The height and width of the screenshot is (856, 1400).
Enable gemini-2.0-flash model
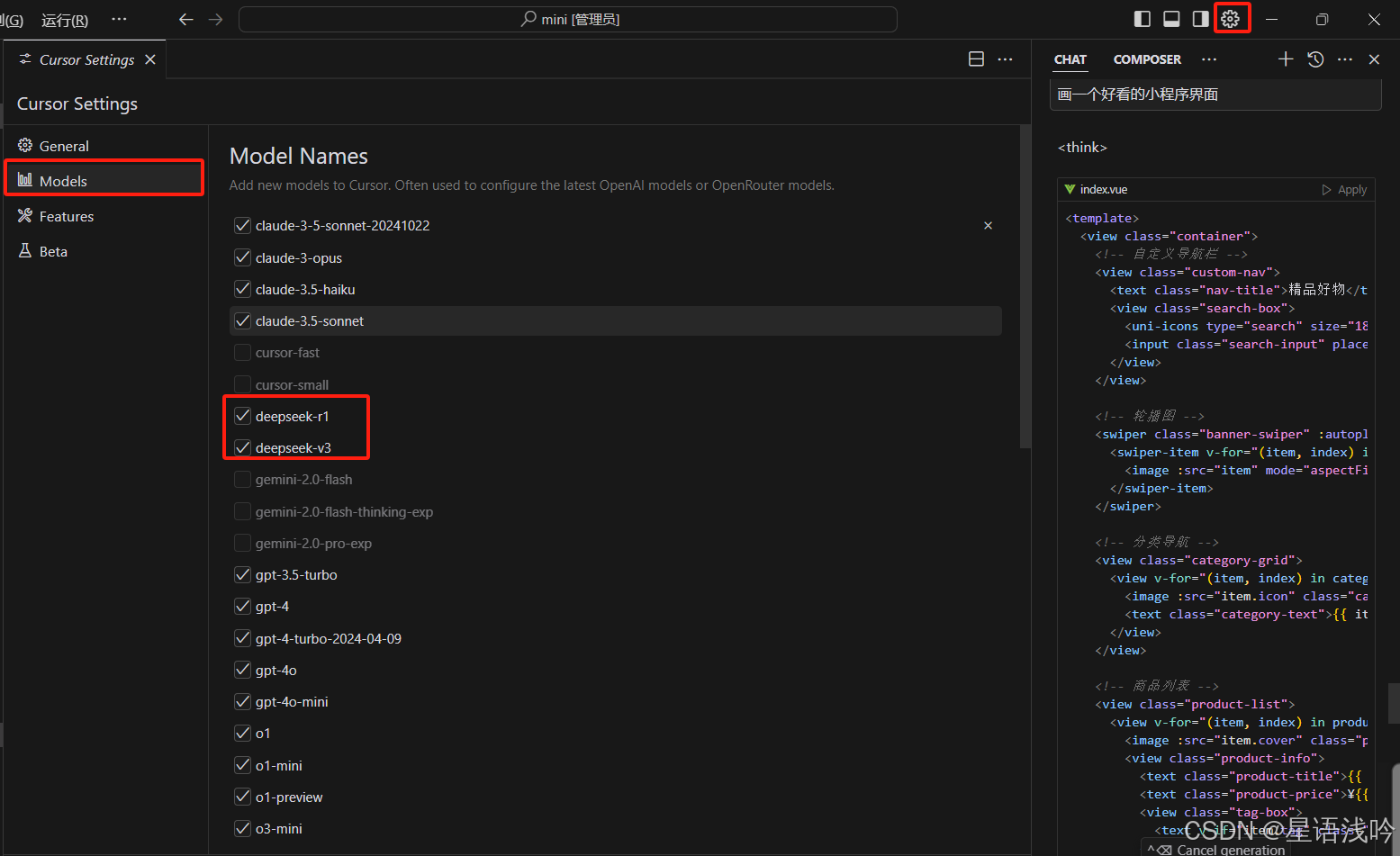tap(242, 479)
